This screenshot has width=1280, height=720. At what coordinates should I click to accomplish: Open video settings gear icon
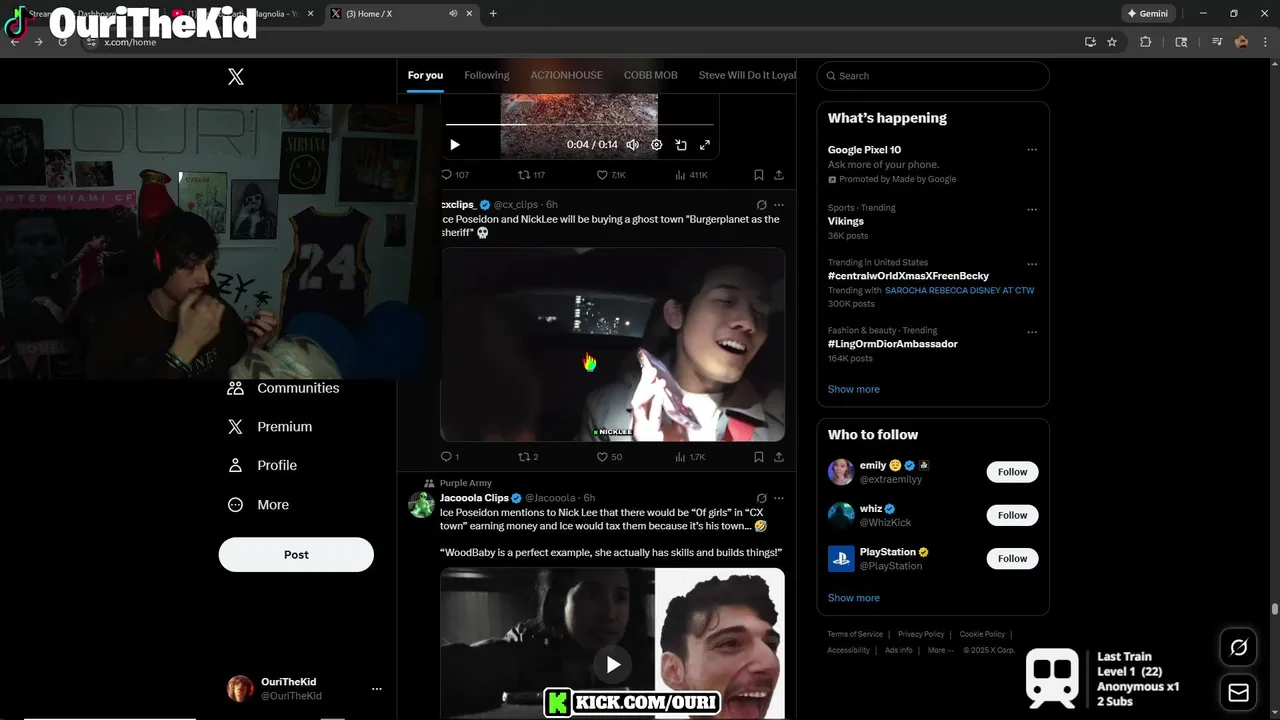(657, 145)
